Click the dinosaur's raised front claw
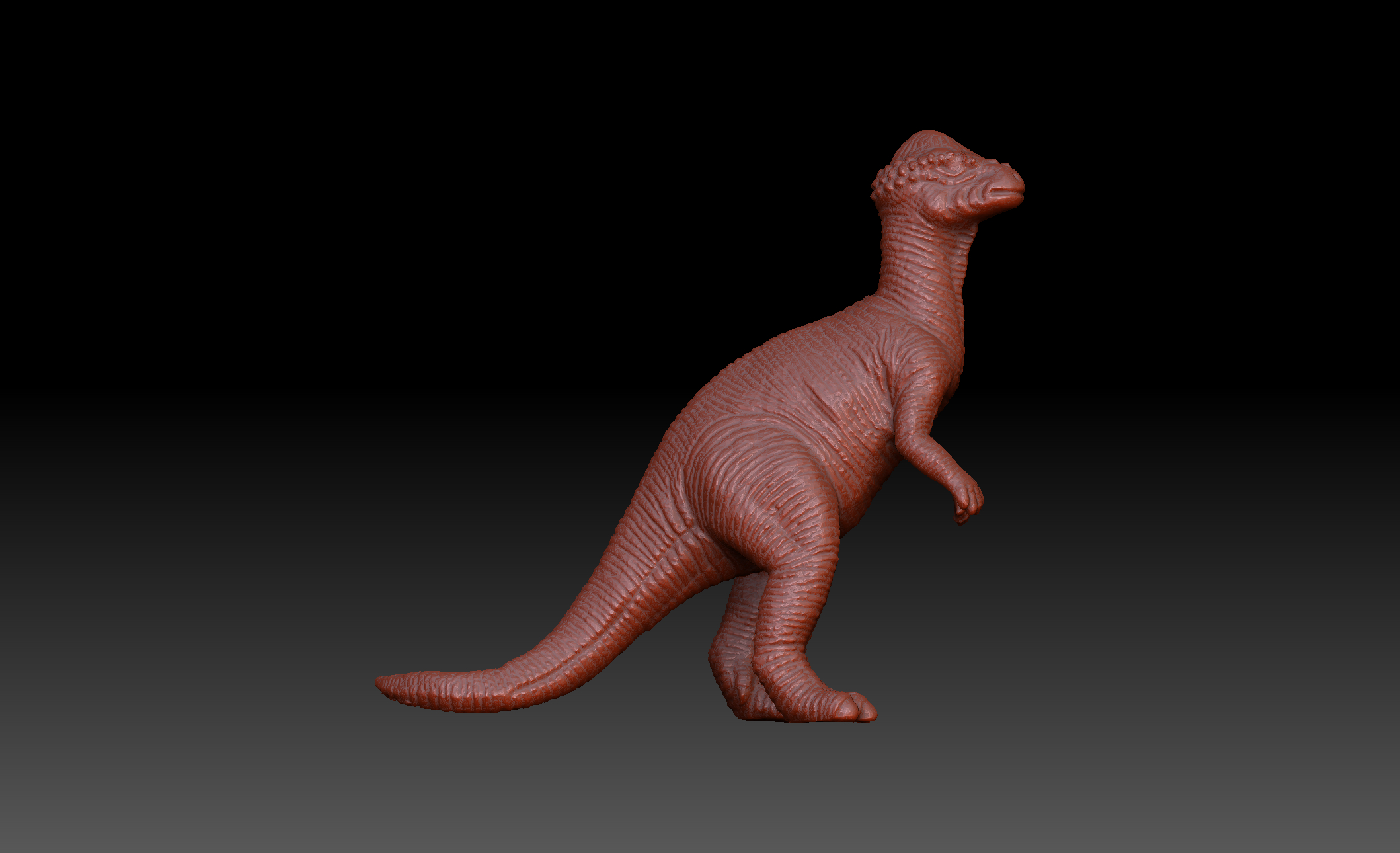The width and height of the screenshot is (1400, 853). coord(968,501)
